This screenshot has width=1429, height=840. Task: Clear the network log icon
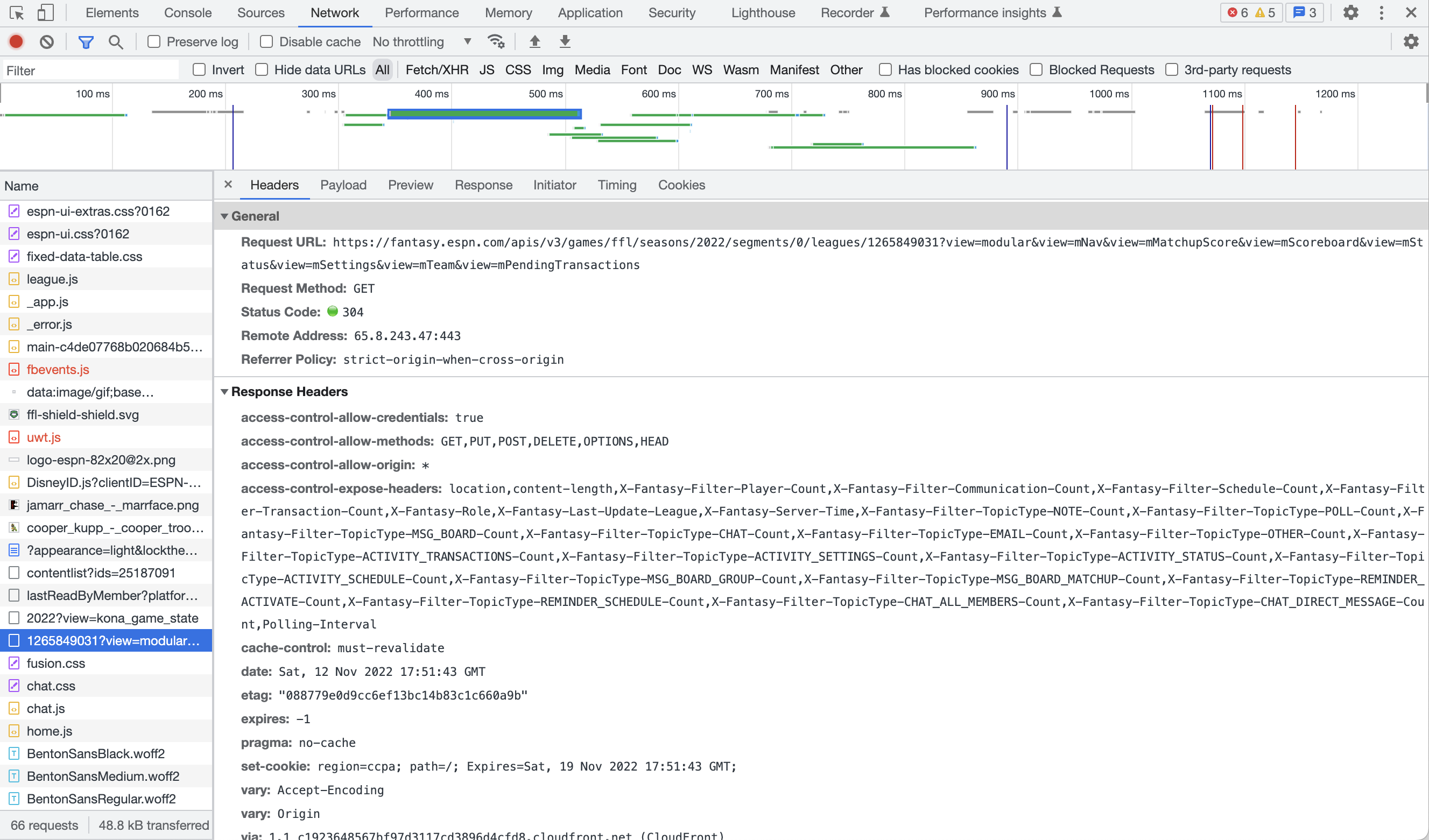coord(47,41)
